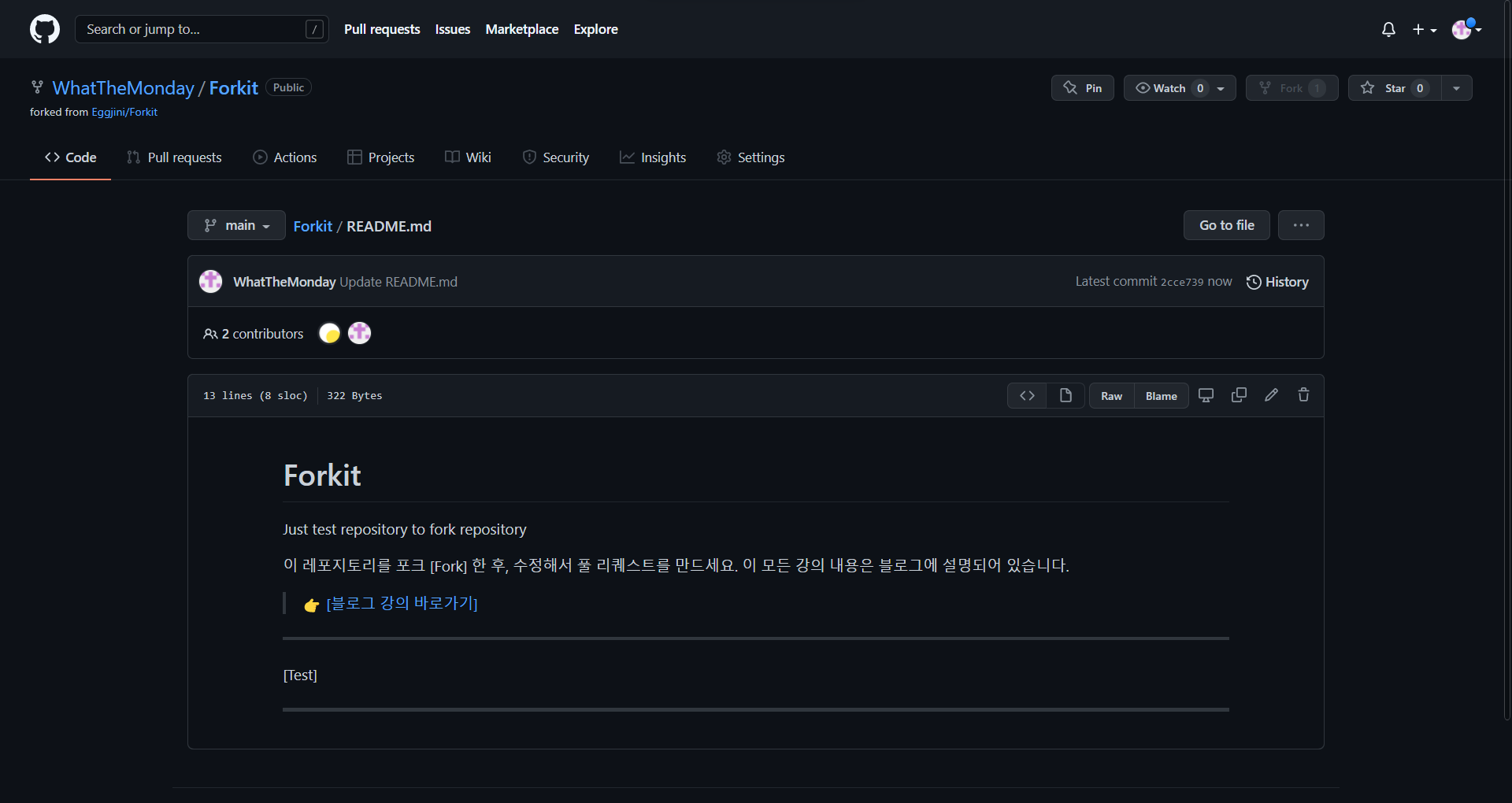Viewport: 1512px width, 803px height.
Task: Open the three-dot more options menu
Action: pos(1301,225)
